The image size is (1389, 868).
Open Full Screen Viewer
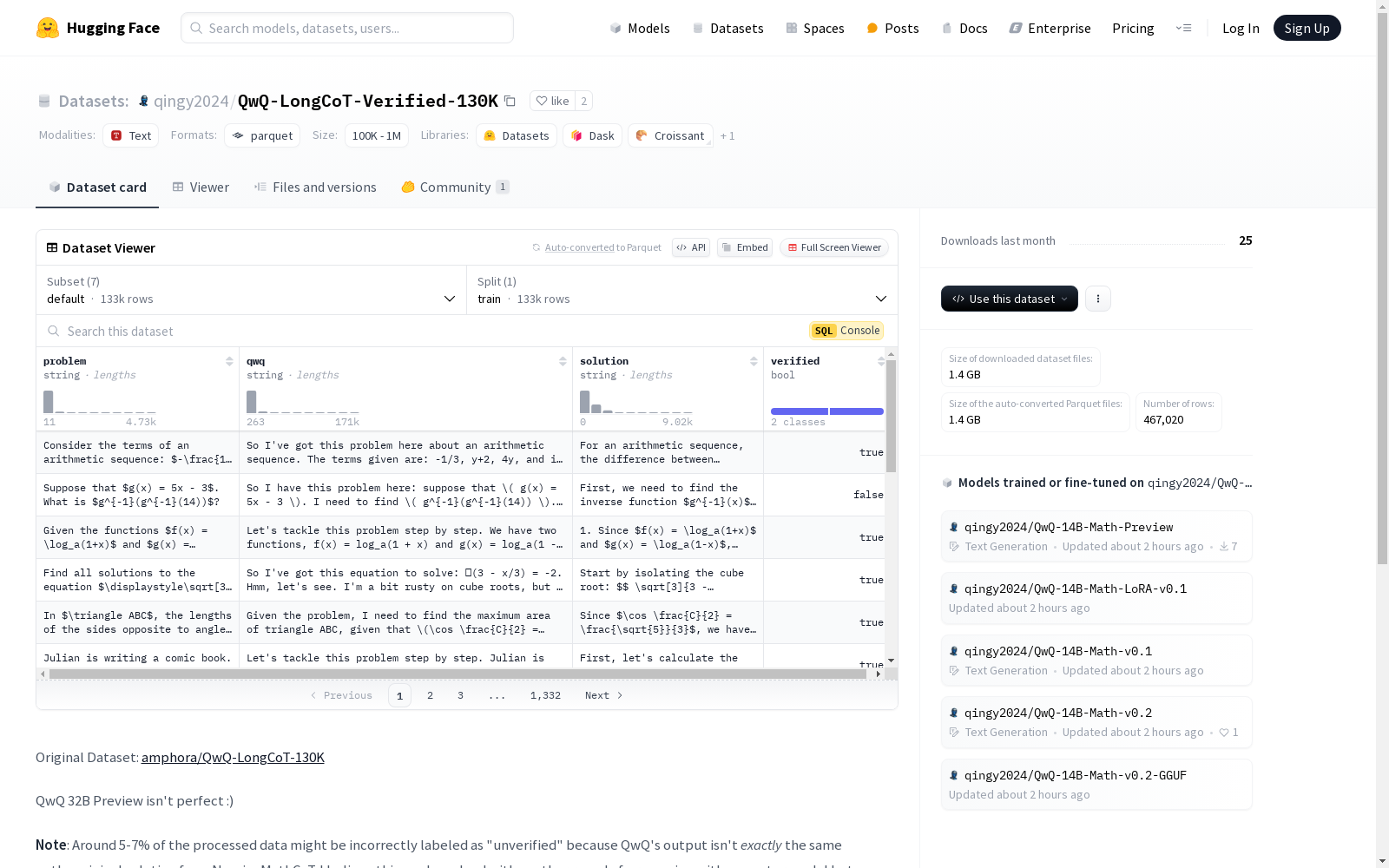[x=834, y=247]
